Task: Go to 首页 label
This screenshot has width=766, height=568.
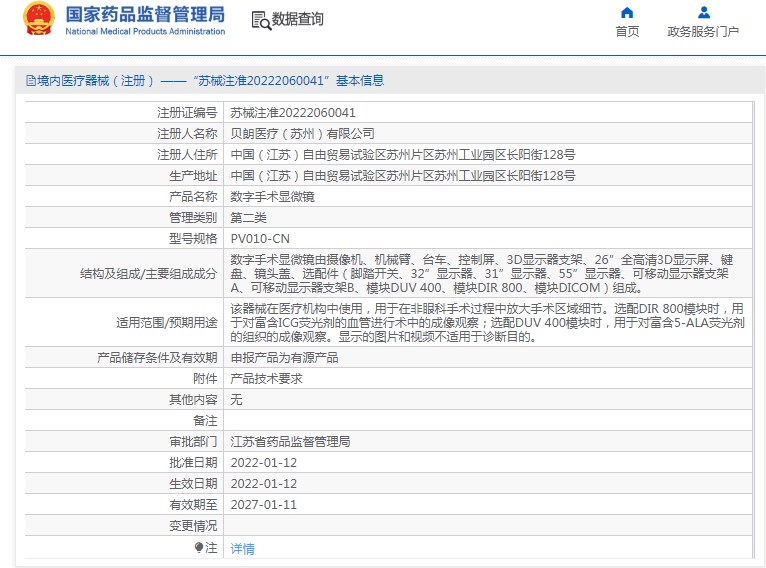Action: 627,32
